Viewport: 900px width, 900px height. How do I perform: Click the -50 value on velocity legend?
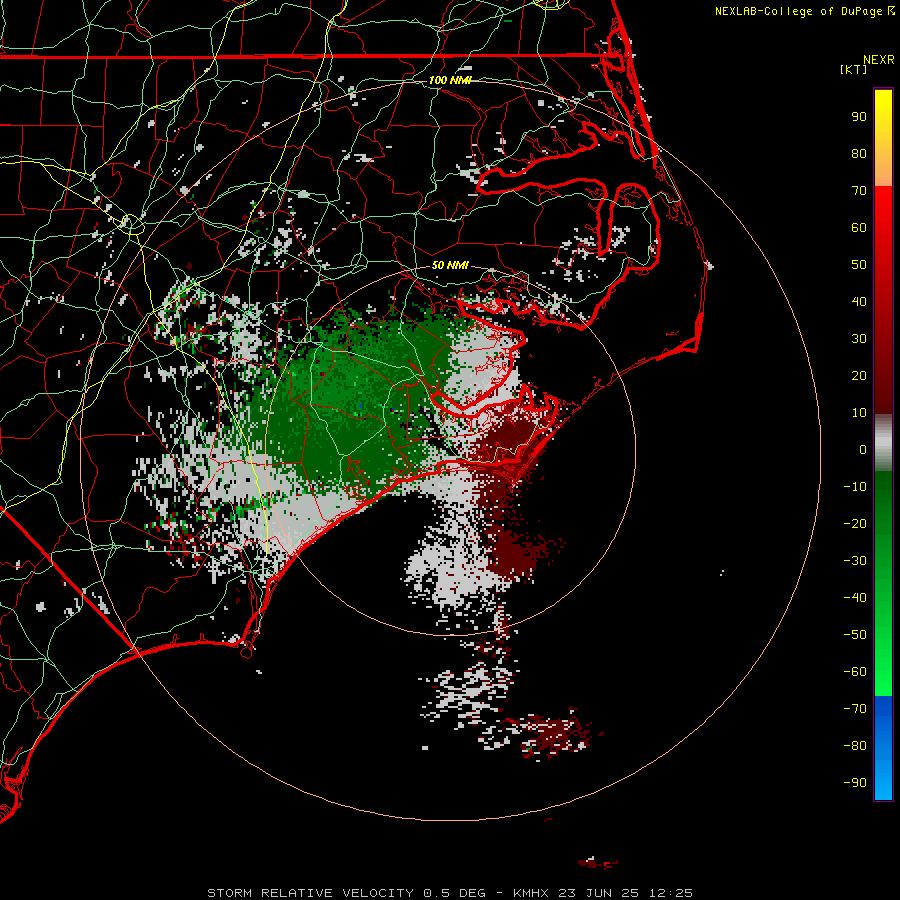click(855, 635)
